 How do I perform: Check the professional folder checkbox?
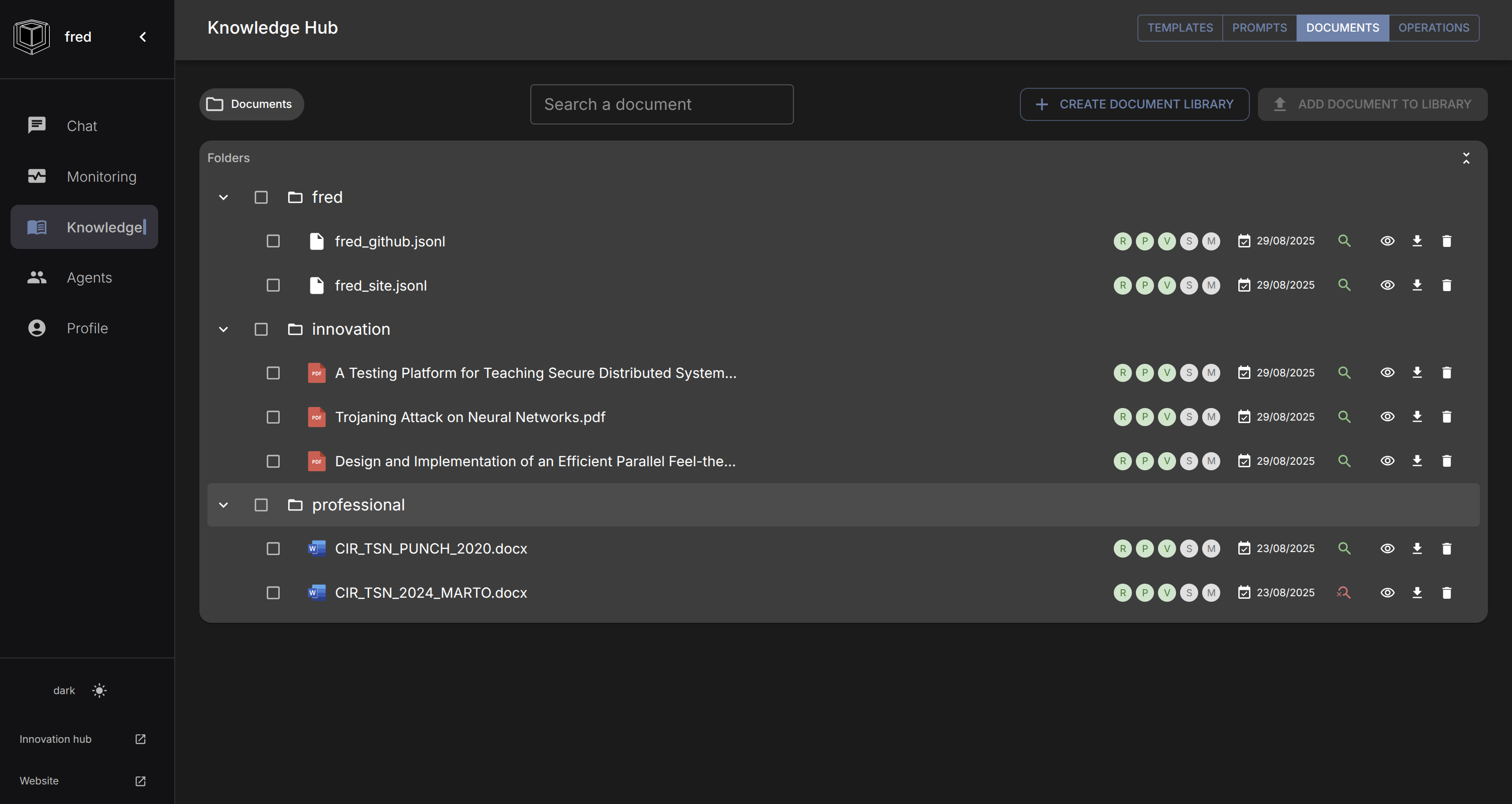[261, 505]
